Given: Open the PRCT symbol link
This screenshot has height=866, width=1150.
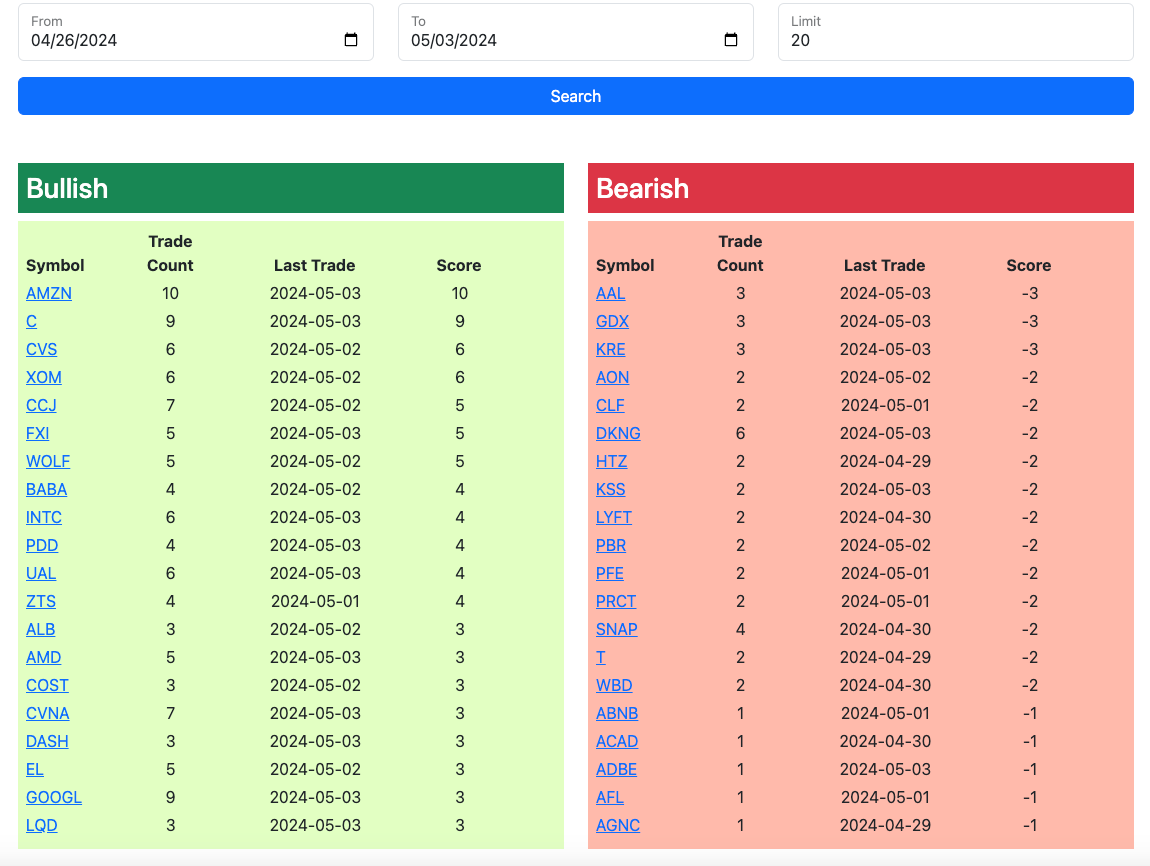Looking at the screenshot, I should click(x=615, y=601).
